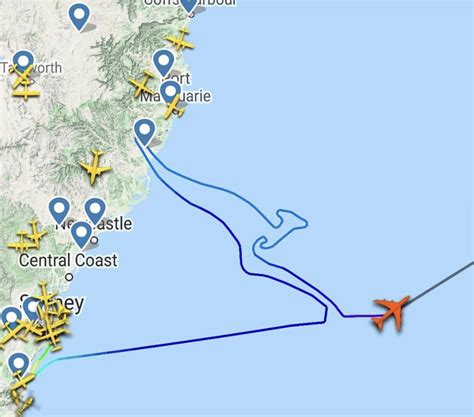Open the upper airport pin at Port Macquarie
This screenshot has width=474, height=417.
coord(163,63)
